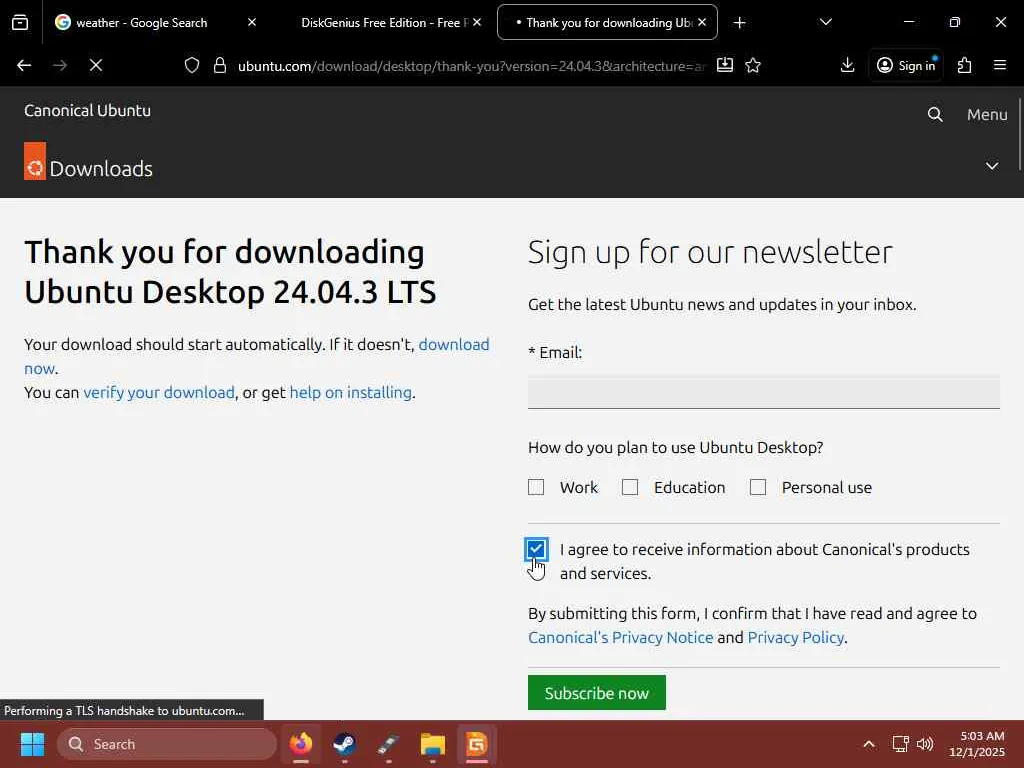Open the clock and date panel
This screenshot has height=768, width=1024.
point(977,744)
